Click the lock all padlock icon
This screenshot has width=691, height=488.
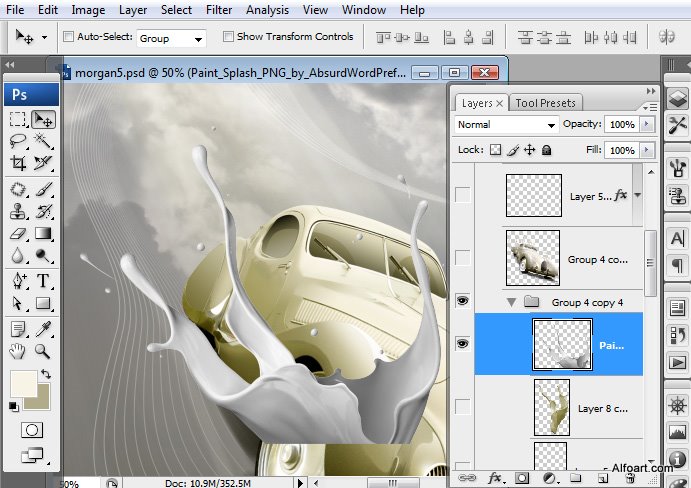pyautogui.click(x=546, y=150)
